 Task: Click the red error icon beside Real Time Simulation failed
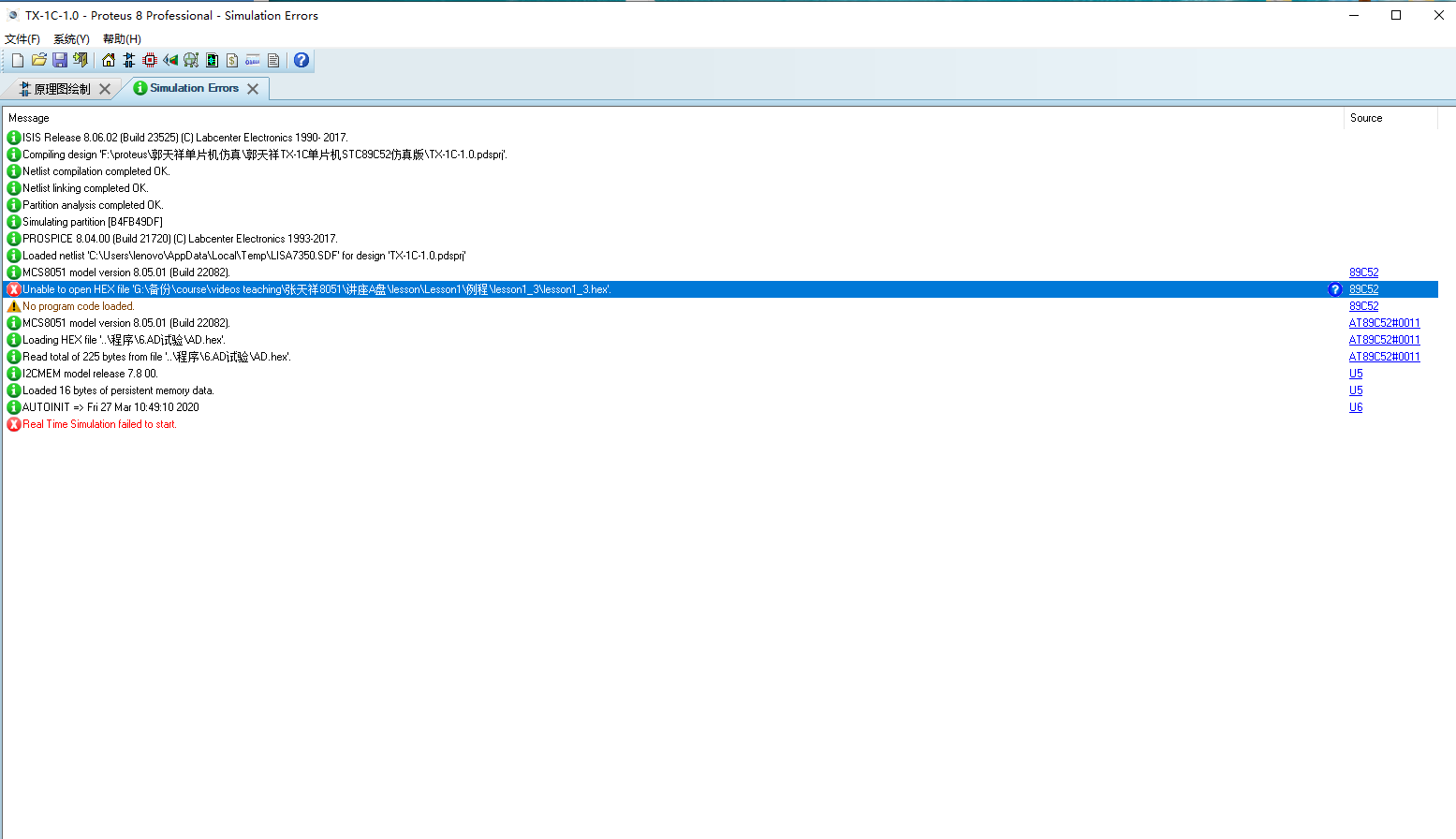14,424
